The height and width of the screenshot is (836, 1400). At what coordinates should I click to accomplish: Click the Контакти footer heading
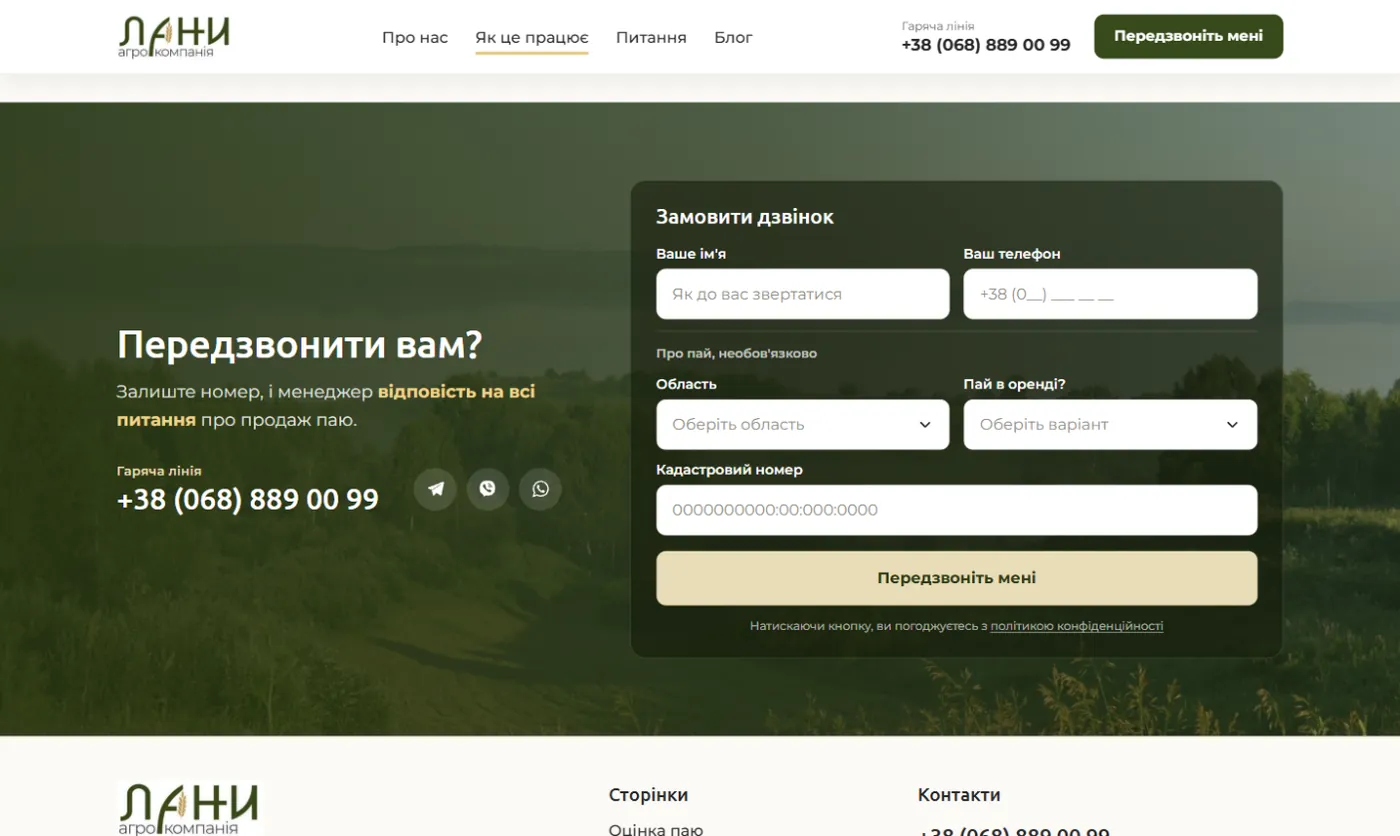coord(959,795)
